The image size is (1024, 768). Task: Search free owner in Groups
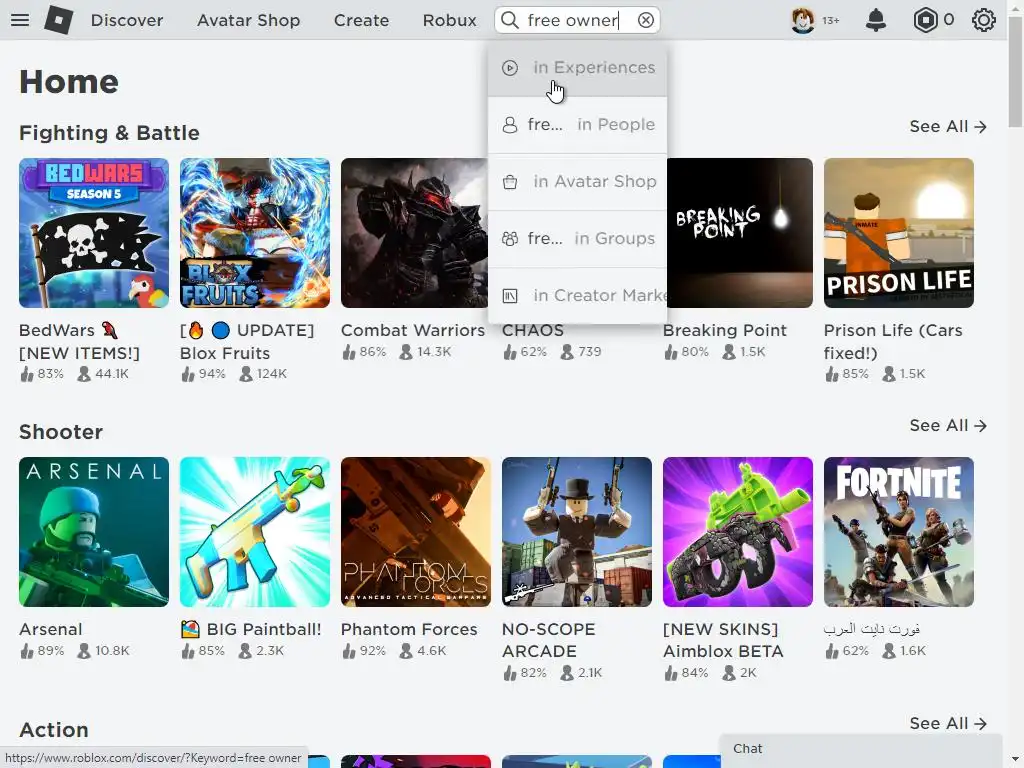(x=577, y=238)
